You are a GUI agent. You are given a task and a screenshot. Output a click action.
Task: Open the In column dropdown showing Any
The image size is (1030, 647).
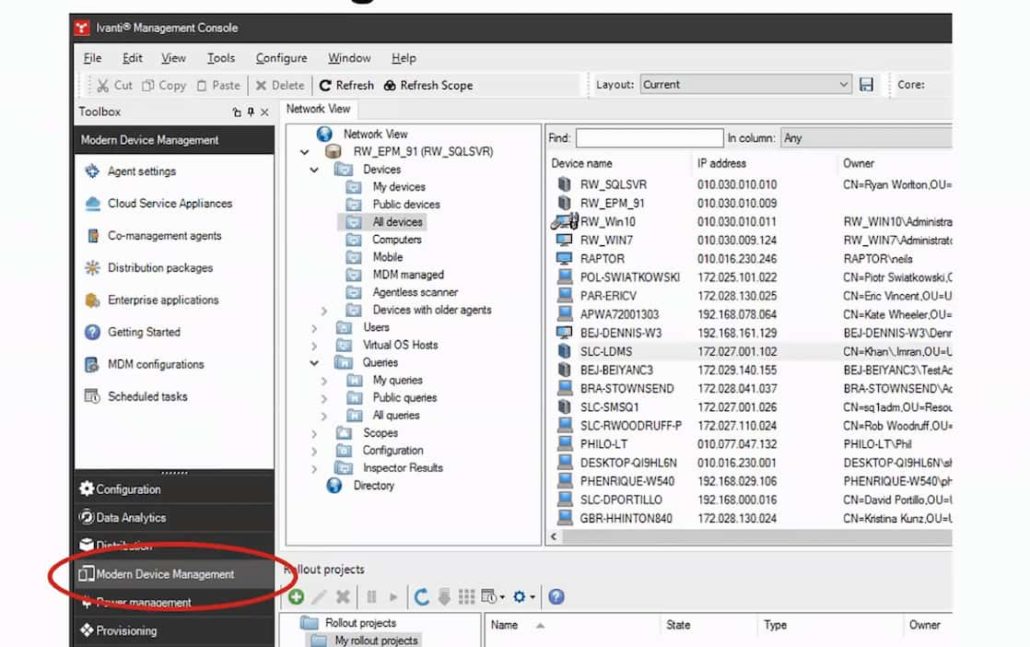coord(866,139)
